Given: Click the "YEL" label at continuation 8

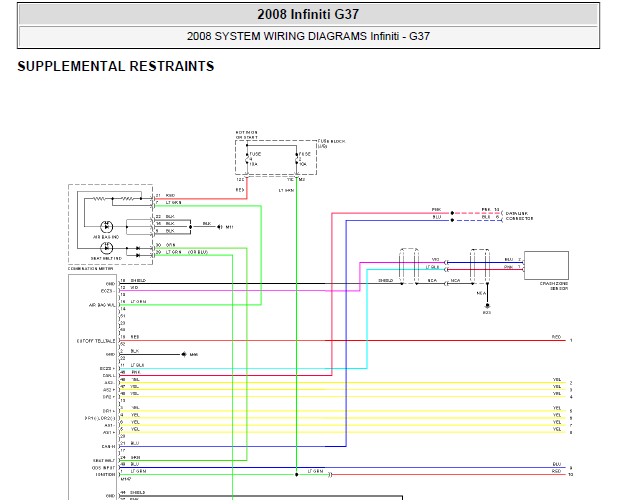Looking at the screenshot, I should 557,429.
